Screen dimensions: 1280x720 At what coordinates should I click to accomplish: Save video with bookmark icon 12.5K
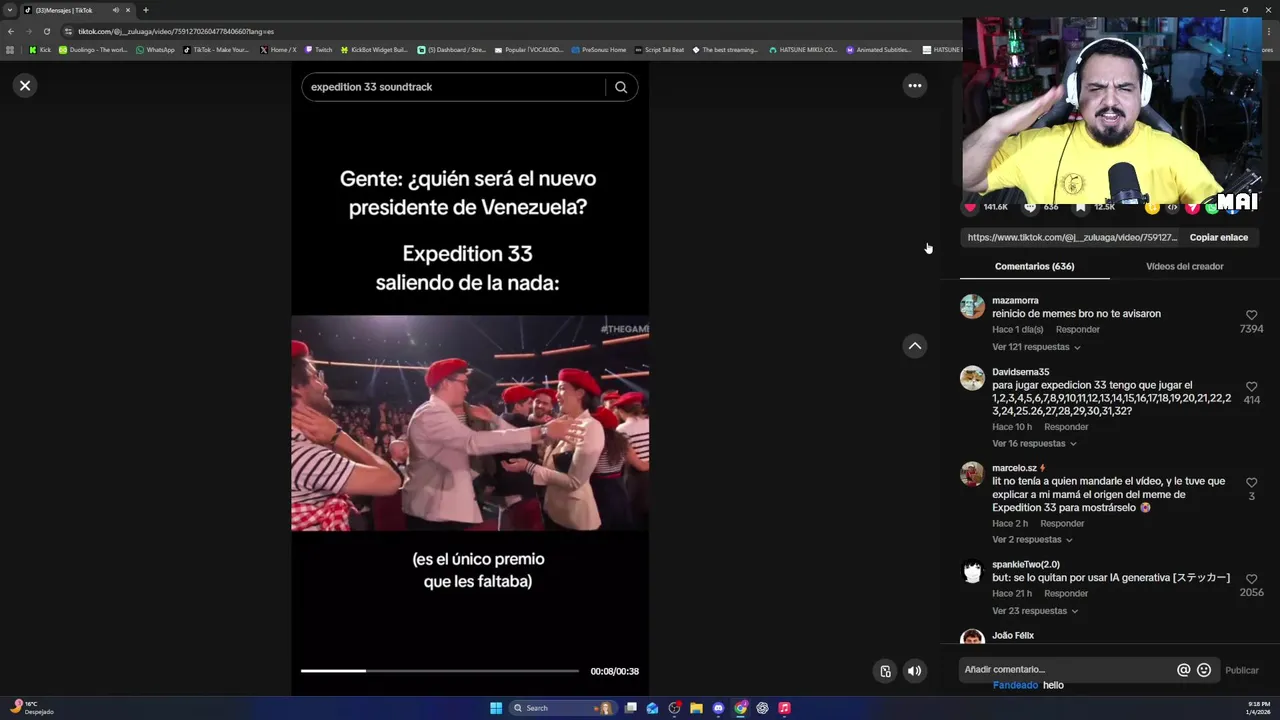[1081, 207]
